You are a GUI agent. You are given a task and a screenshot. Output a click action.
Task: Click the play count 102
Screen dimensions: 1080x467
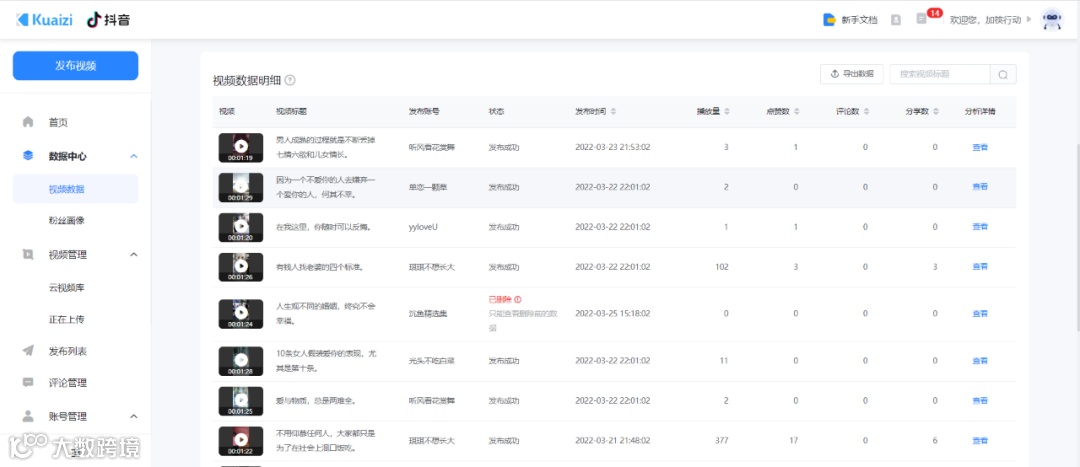(722, 267)
